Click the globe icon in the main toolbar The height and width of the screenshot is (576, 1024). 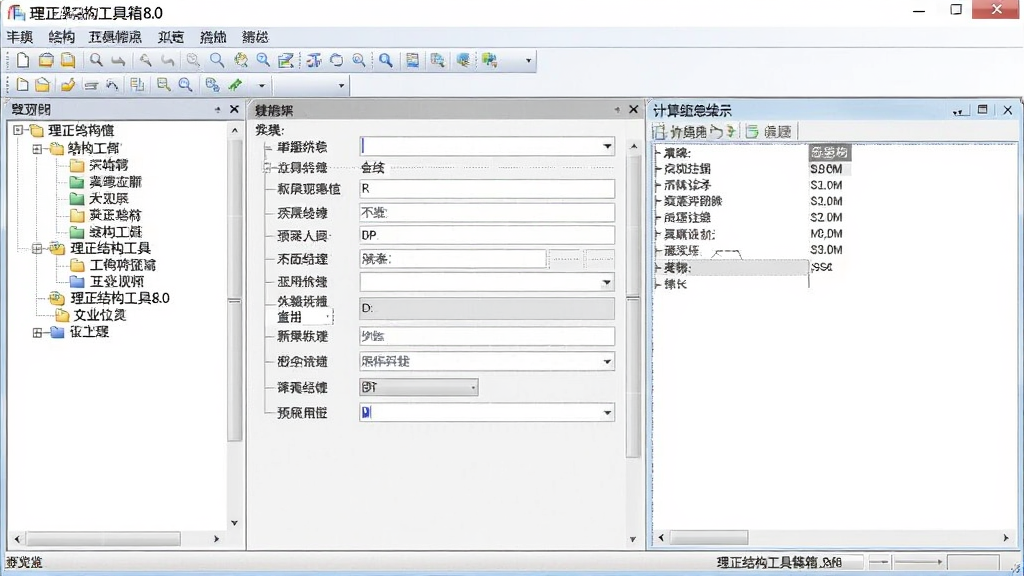tap(241, 61)
